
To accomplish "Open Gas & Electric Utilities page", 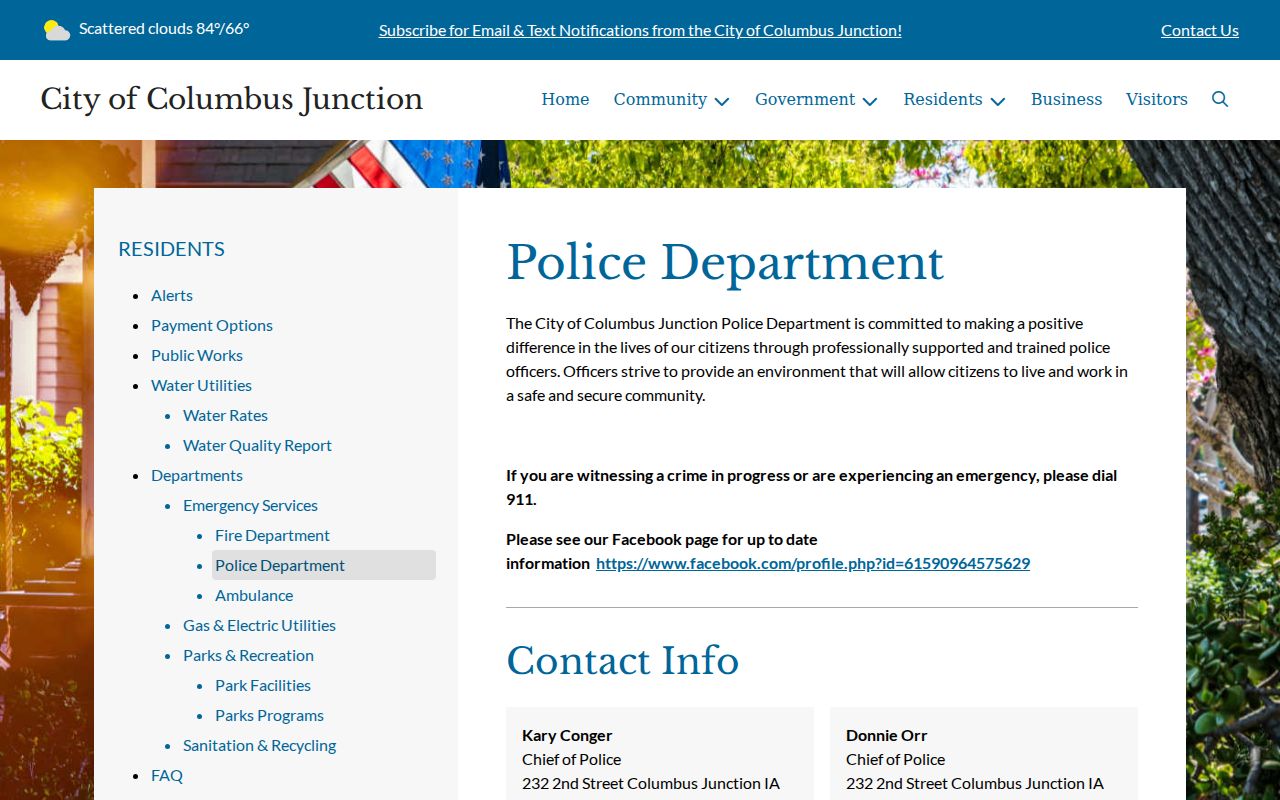I will pyautogui.click(x=259, y=625).
